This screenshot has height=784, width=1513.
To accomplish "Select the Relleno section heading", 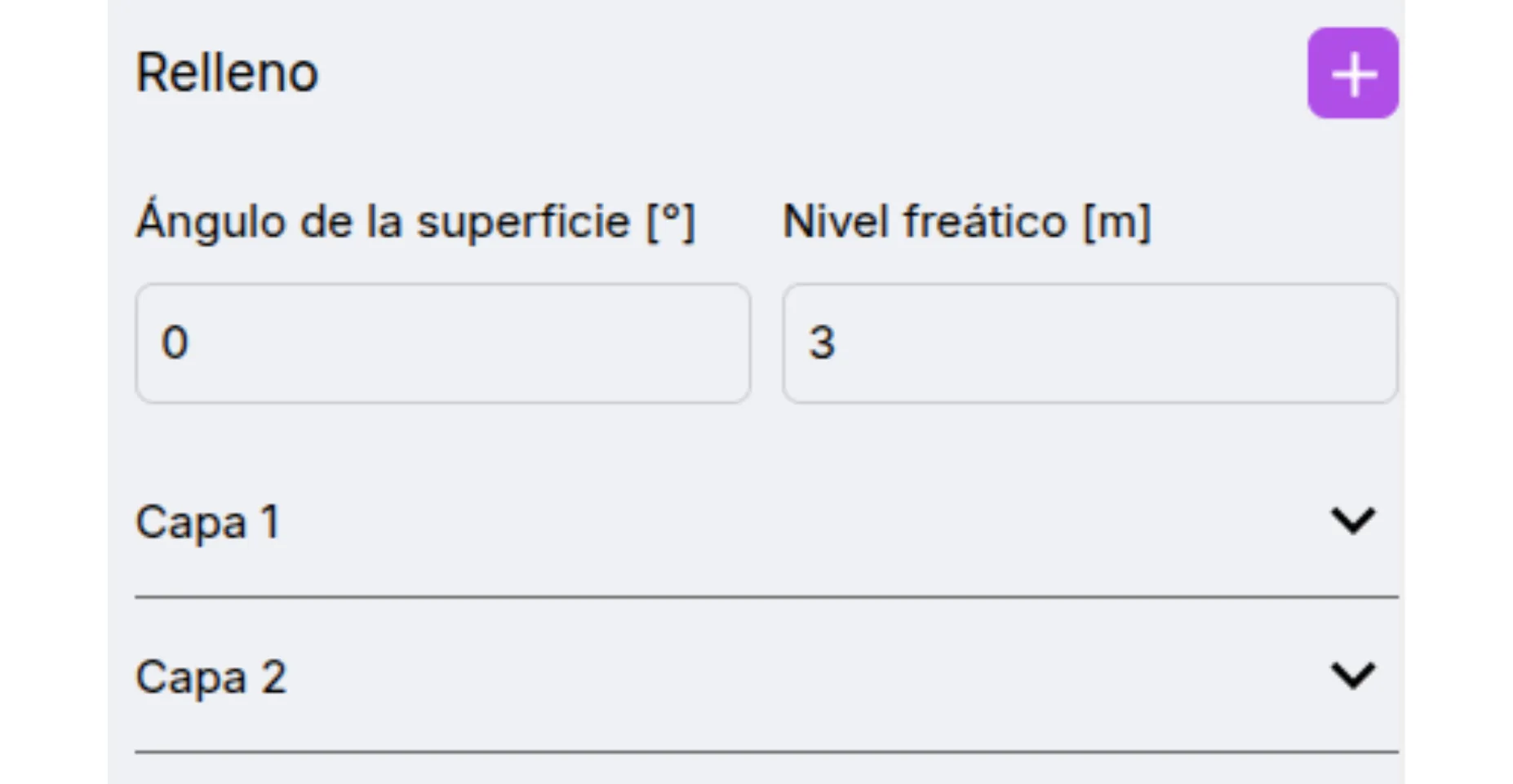I will (x=227, y=73).
